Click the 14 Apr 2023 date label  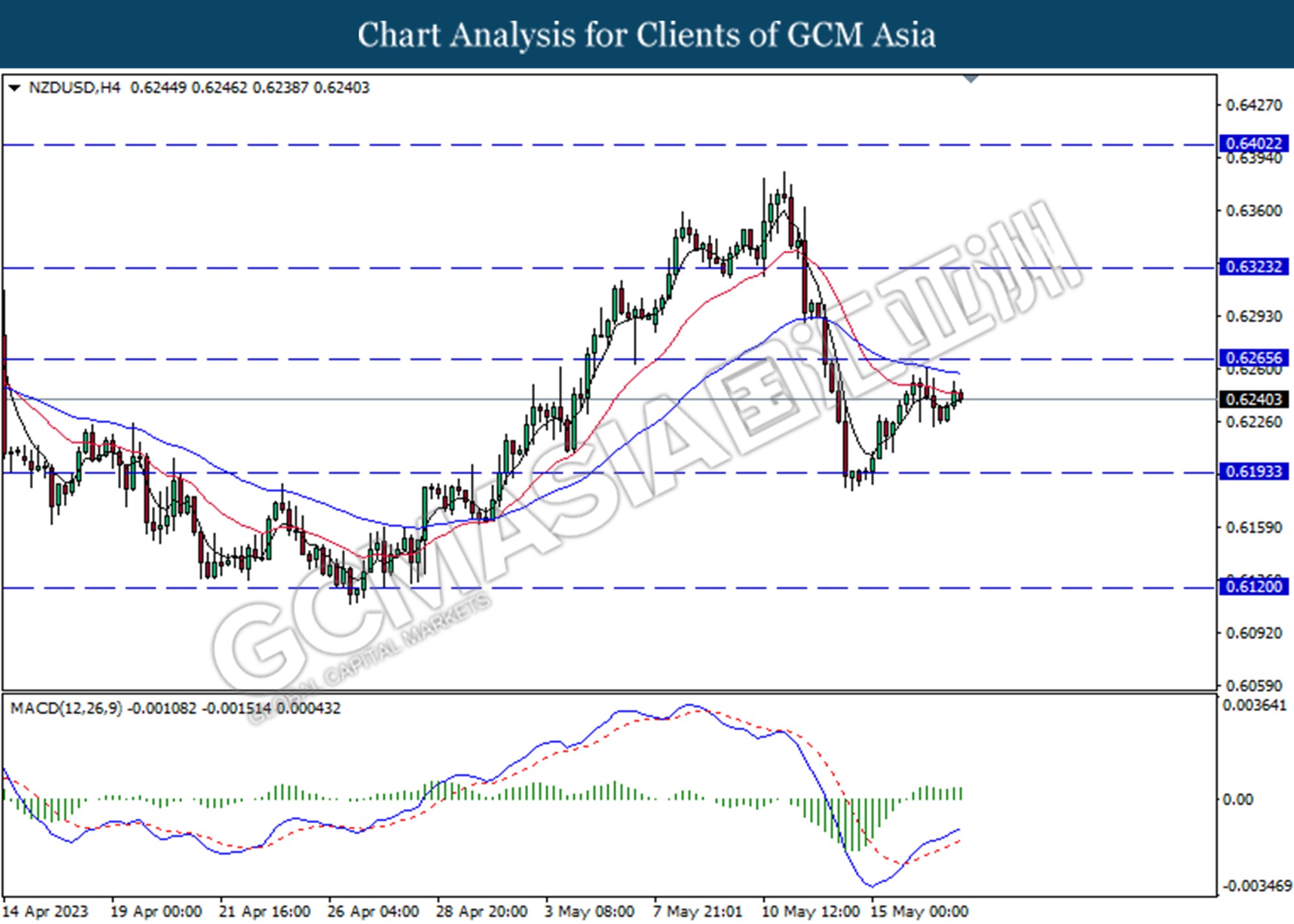tap(45, 911)
